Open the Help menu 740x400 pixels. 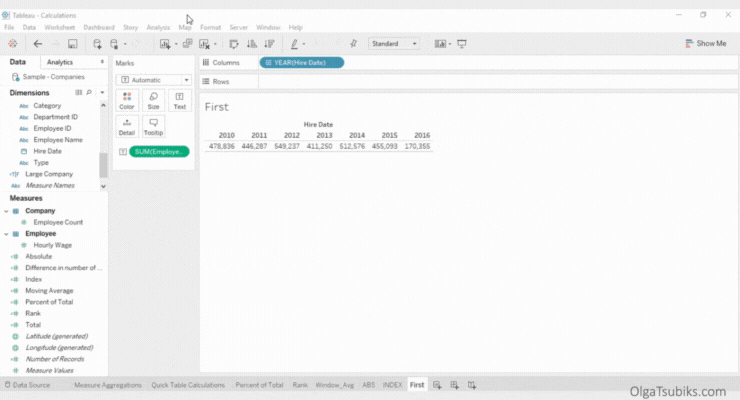pos(295,27)
